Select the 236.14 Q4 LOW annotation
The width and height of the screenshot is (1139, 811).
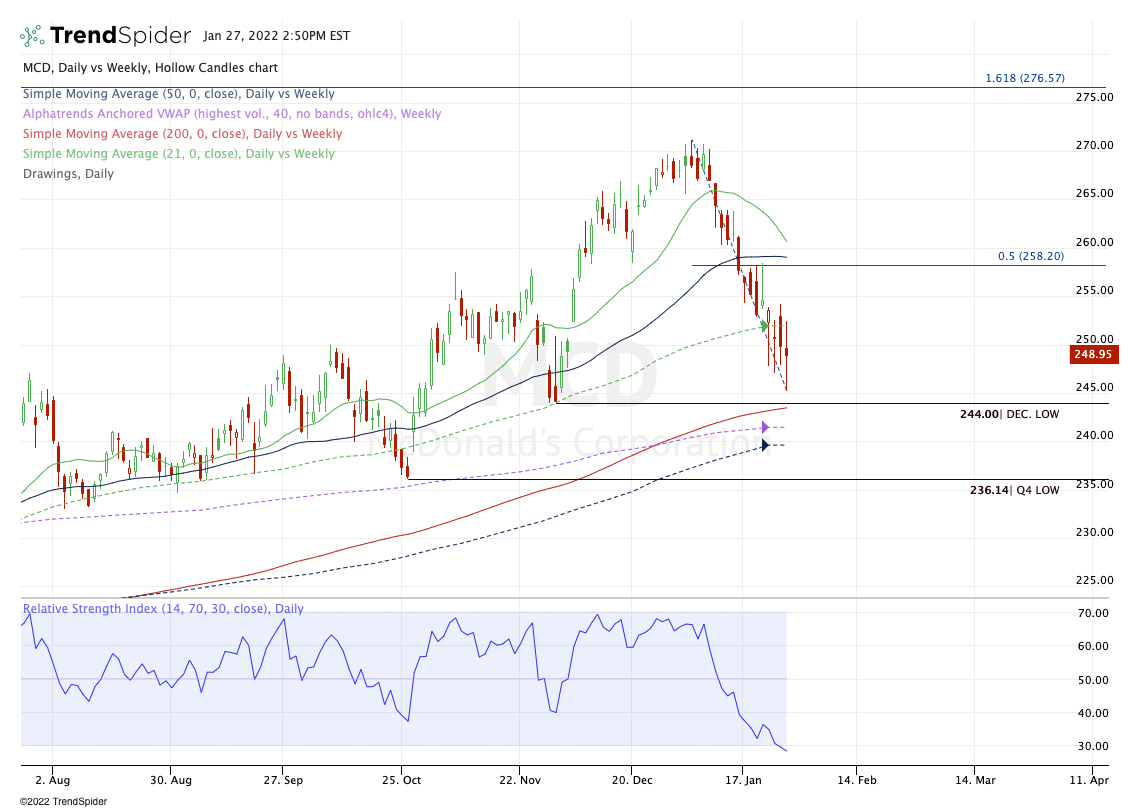(x=1015, y=490)
